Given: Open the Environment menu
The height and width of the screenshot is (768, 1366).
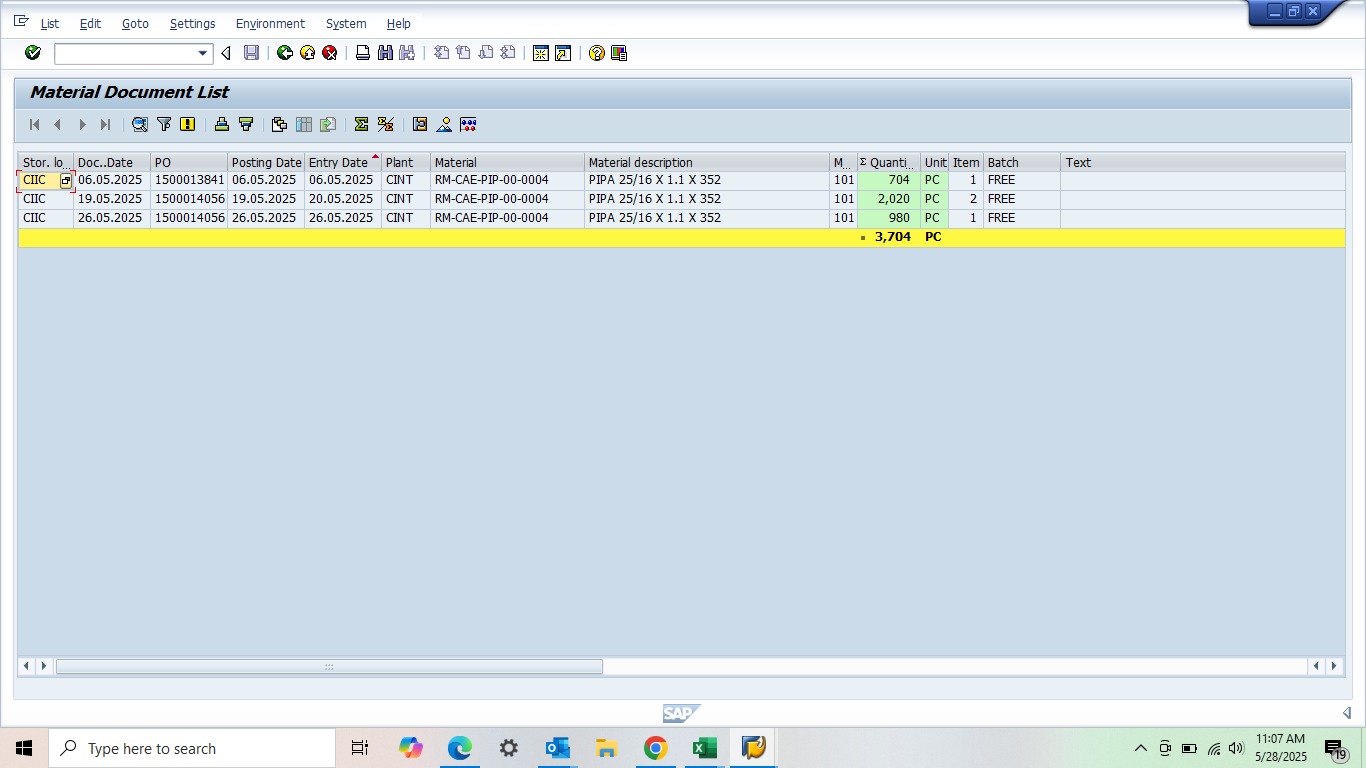Looking at the screenshot, I should 270,23.
